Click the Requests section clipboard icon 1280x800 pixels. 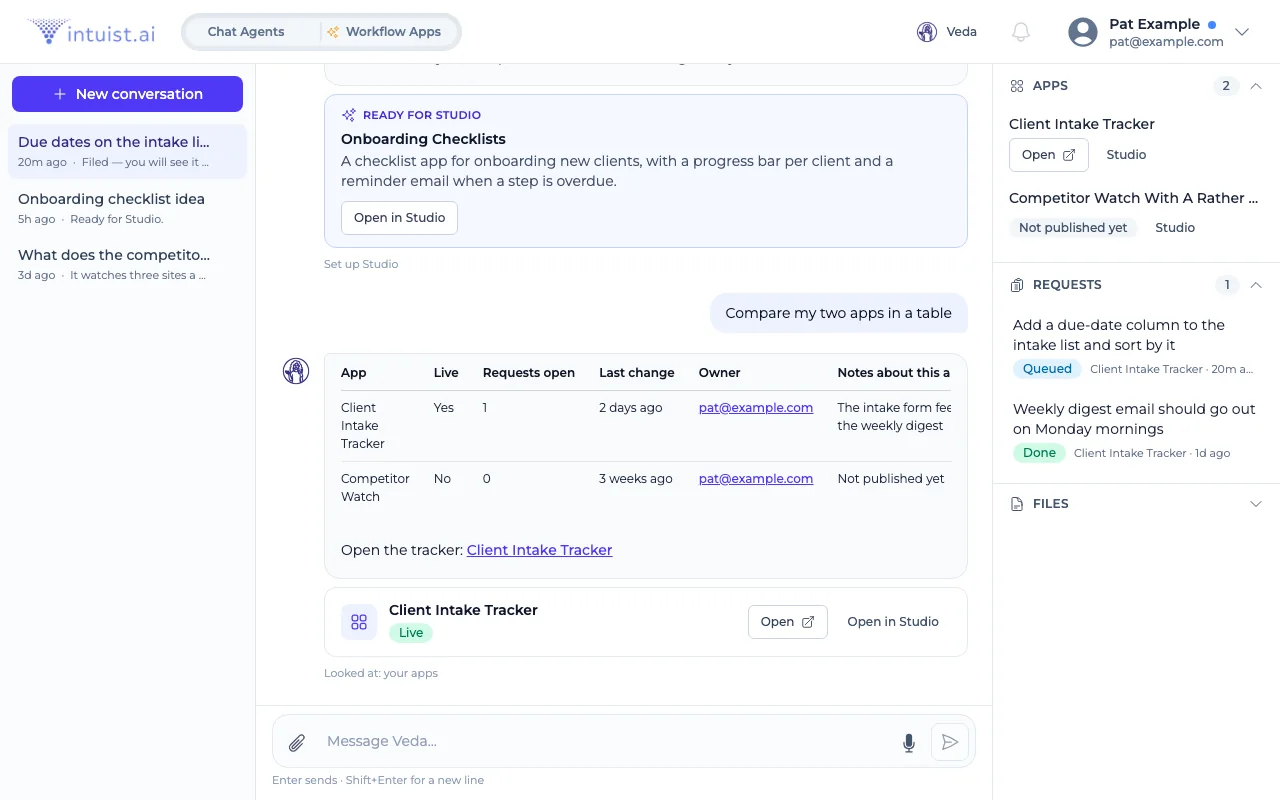point(1017,285)
